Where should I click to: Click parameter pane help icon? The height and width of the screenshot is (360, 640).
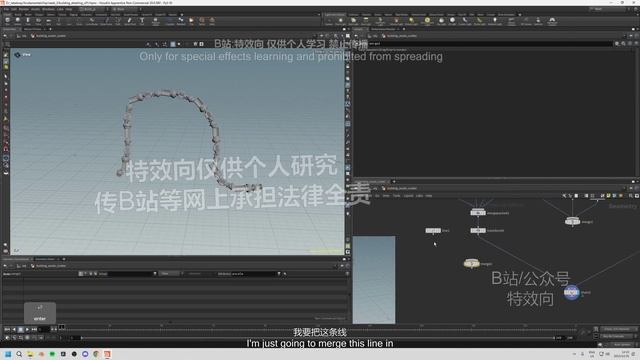tap(635, 43)
